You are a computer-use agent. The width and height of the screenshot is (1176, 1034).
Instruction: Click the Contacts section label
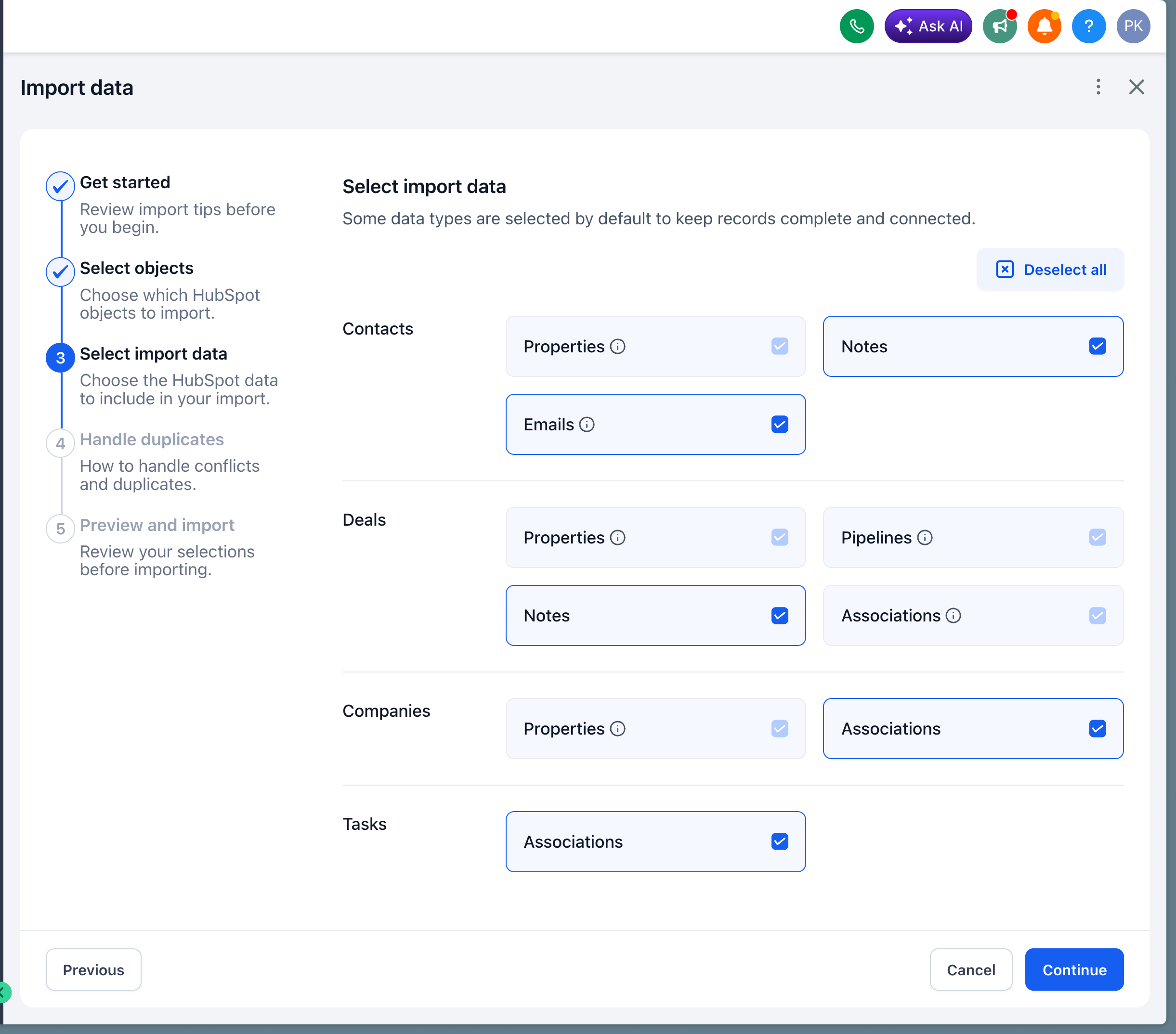(378, 328)
